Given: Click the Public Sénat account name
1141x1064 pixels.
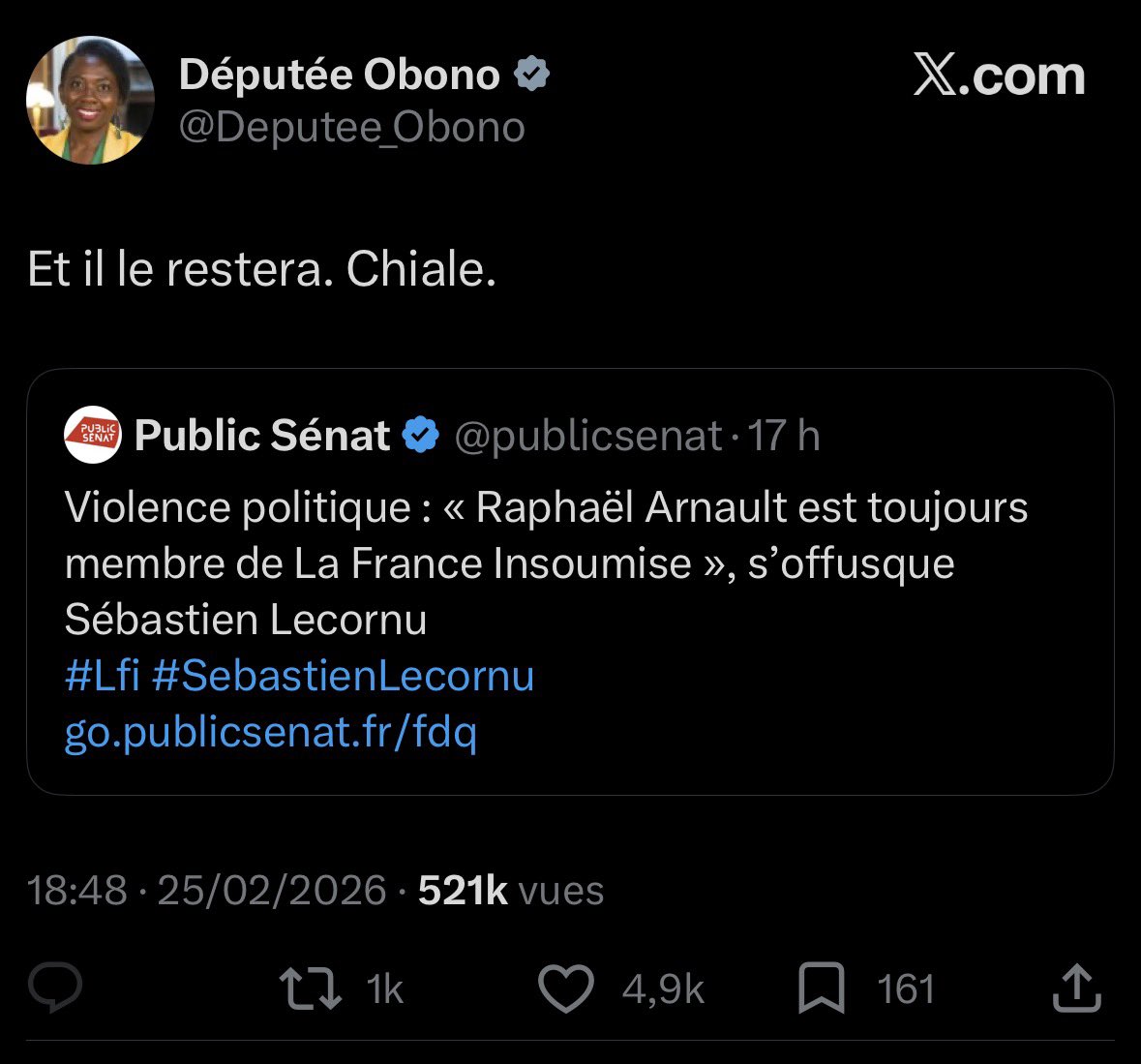Looking at the screenshot, I should click(262, 436).
